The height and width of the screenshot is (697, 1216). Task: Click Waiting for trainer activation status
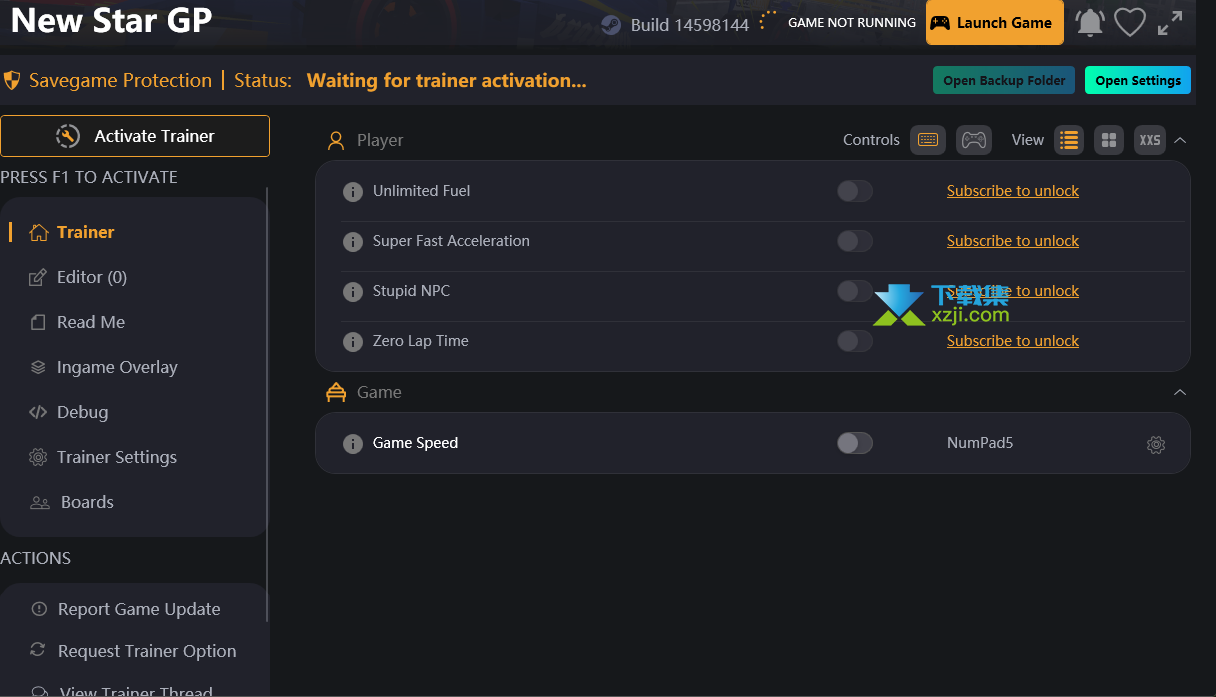point(447,81)
